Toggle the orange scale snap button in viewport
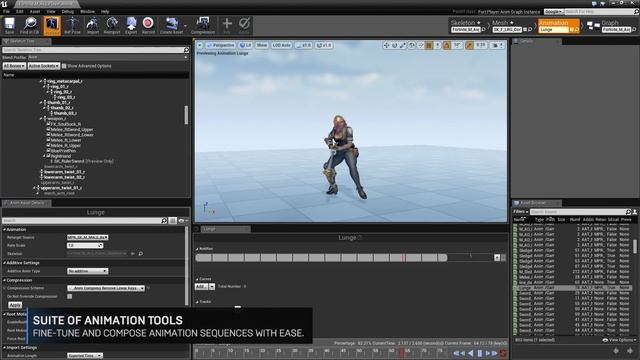Screen dimensions: 640x360 pyautogui.click(x=469, y=45)
